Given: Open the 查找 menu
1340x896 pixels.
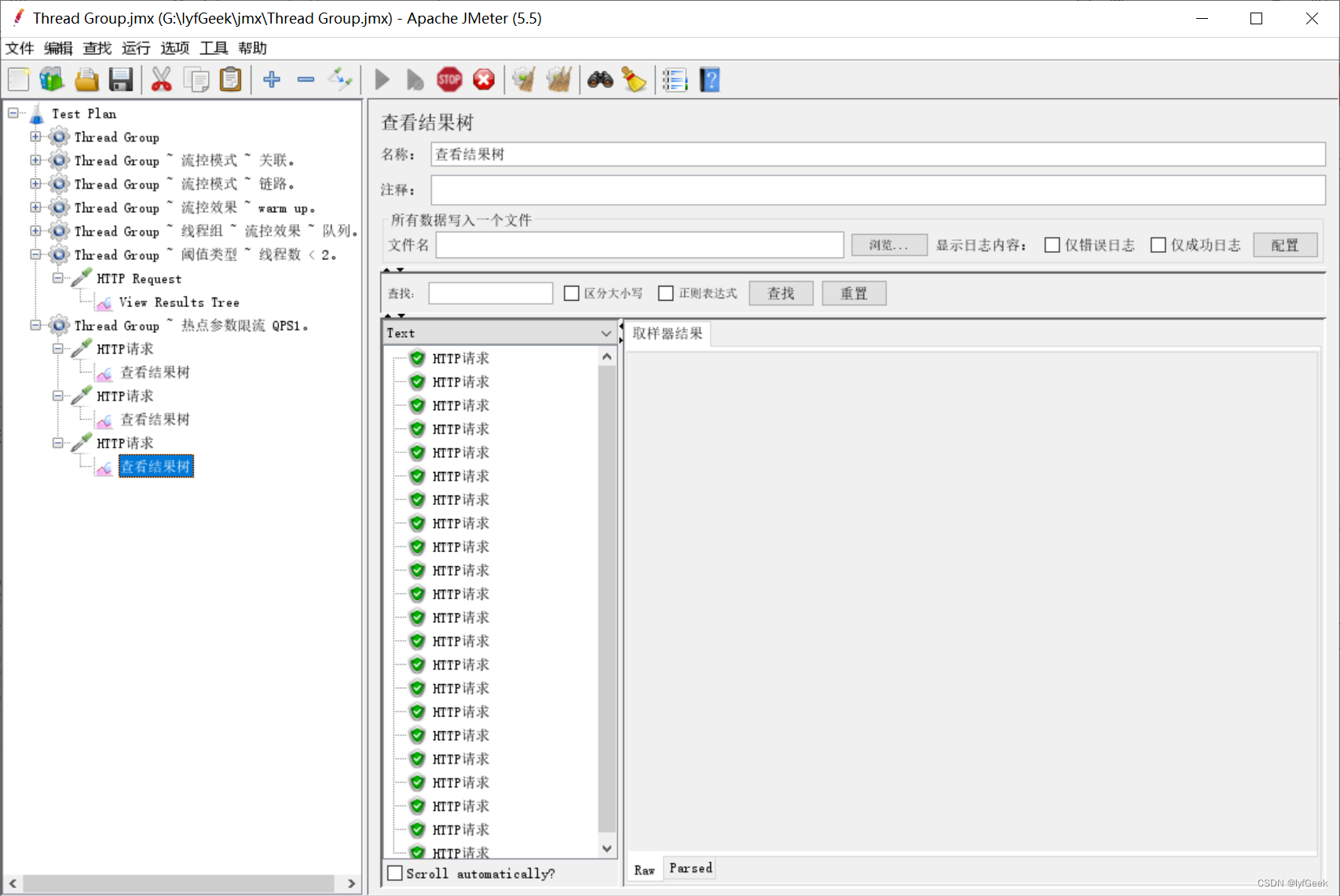Looking at the screenshot, I should point(97,48).
